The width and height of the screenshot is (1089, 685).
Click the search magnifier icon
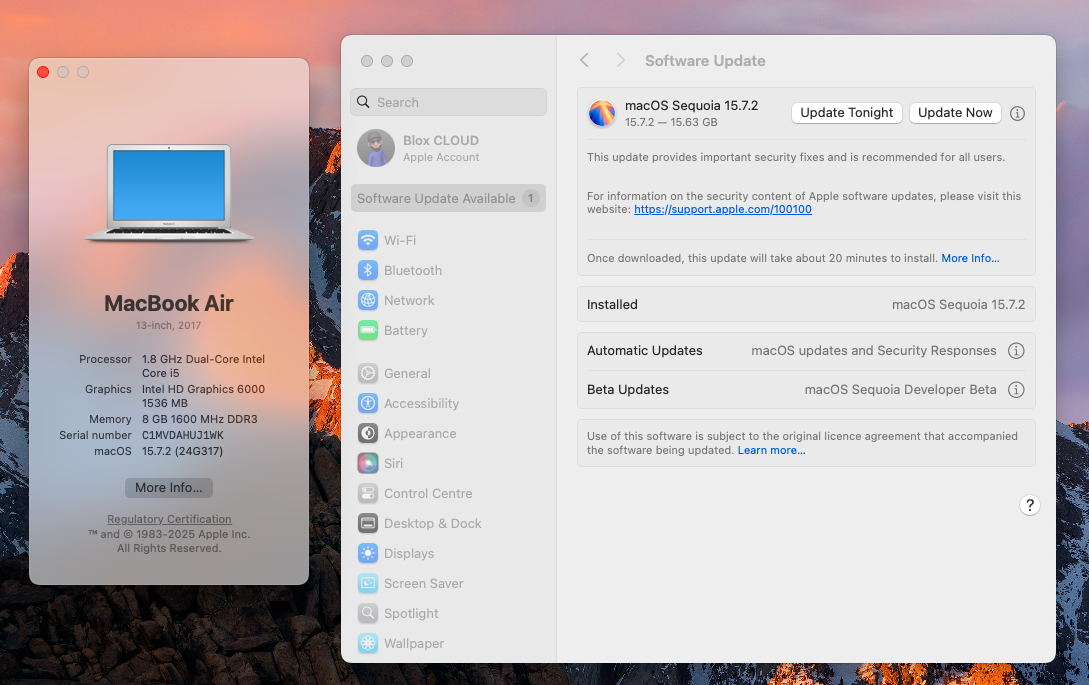pos(363,102)
